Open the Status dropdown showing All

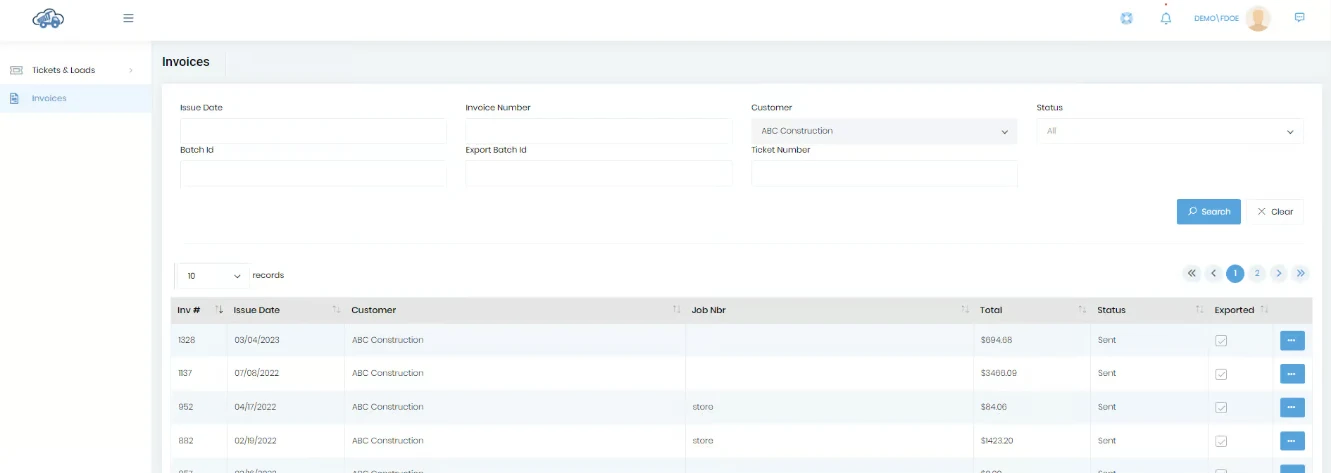(1170, 131)
